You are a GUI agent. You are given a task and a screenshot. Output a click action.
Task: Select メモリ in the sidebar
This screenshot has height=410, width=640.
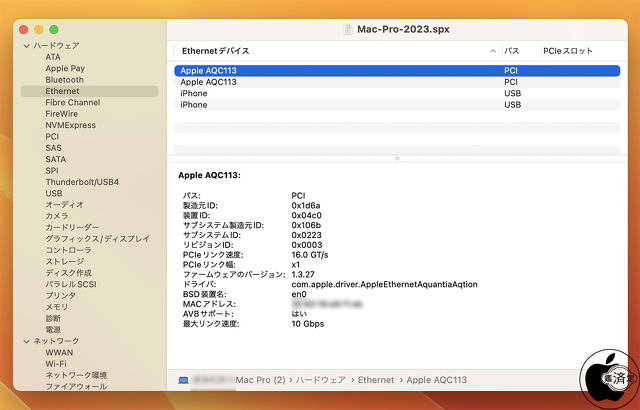pyautogui.click(x=57, y=307)
